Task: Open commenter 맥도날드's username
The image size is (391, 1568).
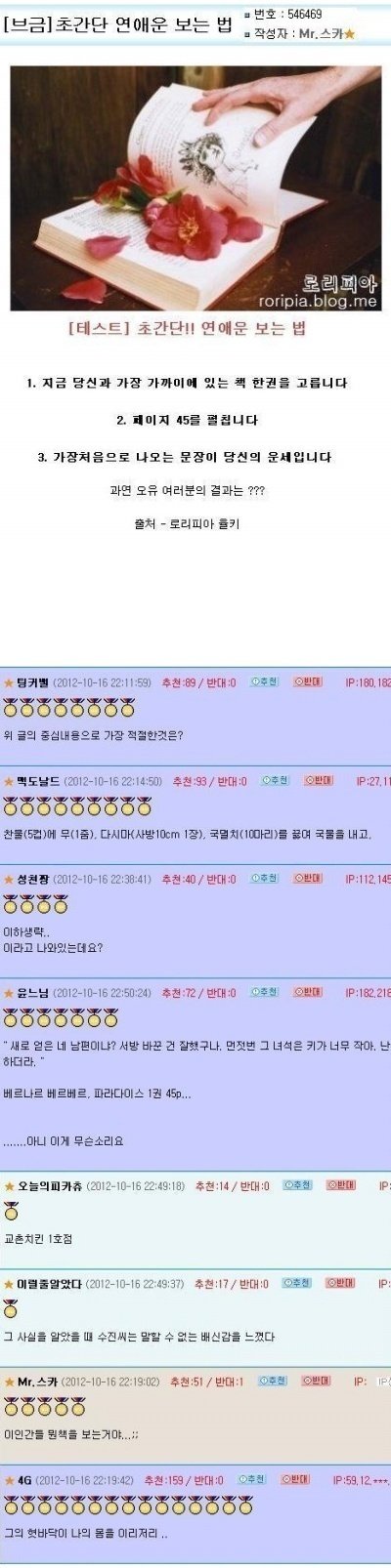Action: (x=32, y=782)
